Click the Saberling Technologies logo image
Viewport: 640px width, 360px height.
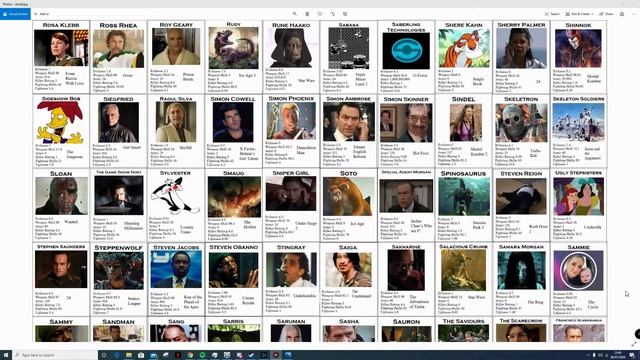[x=406, y=51]
